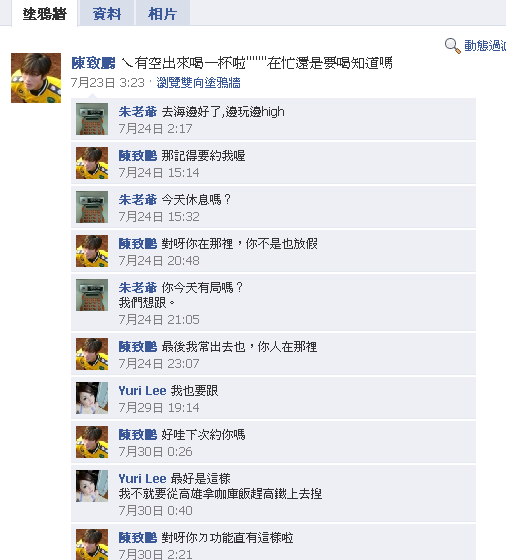Click the 動態過濾 filter link

tap(485, 46)
